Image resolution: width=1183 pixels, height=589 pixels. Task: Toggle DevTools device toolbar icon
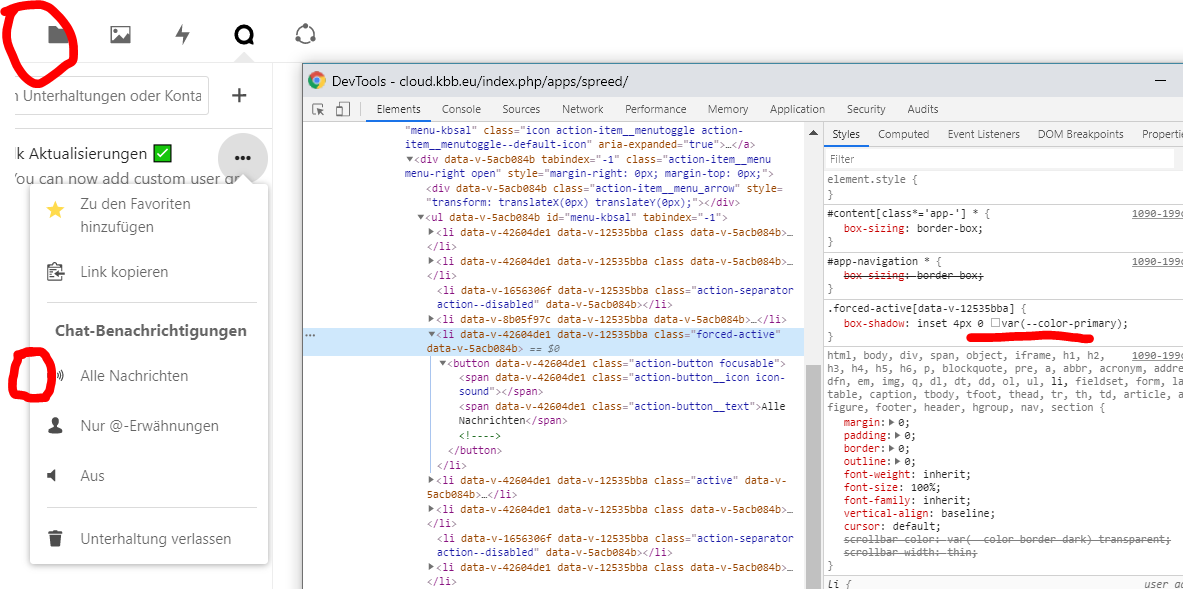343,109
